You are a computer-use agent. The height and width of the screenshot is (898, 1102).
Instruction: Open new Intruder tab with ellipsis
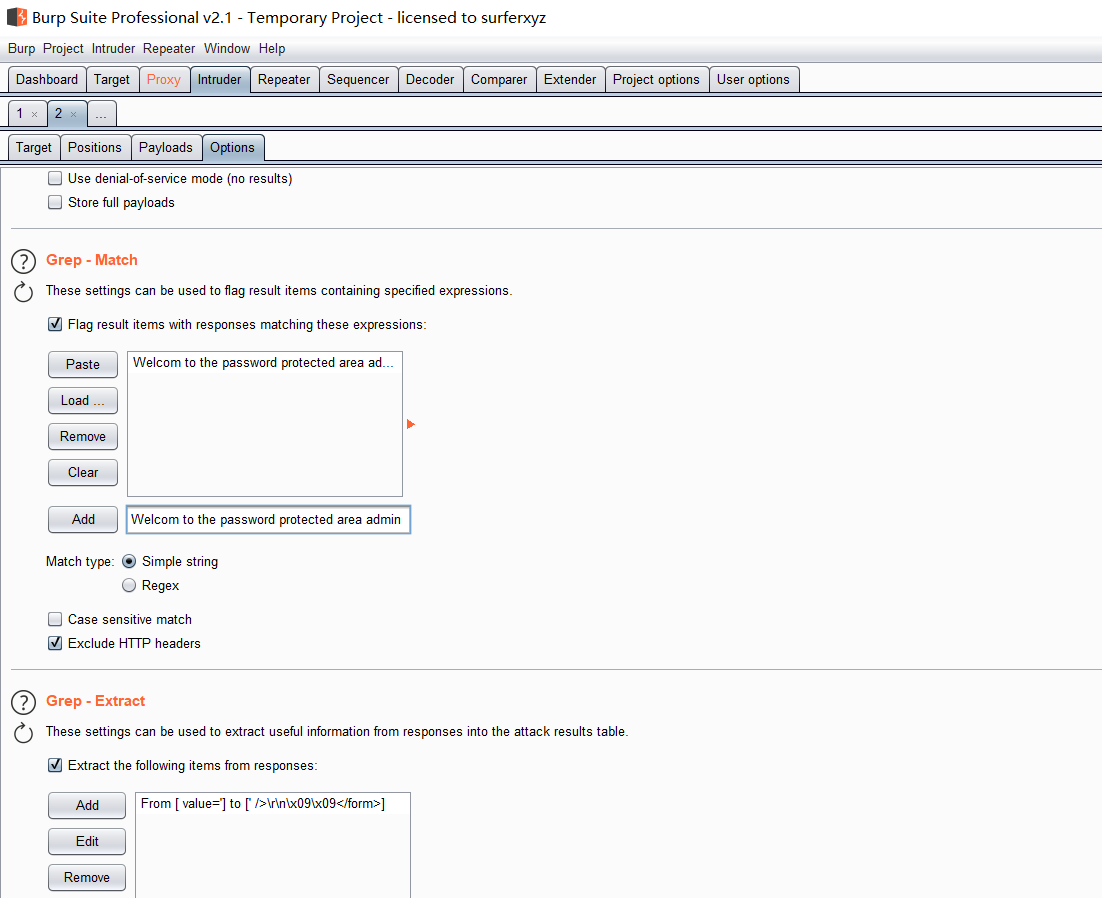(x=101, y=114)
